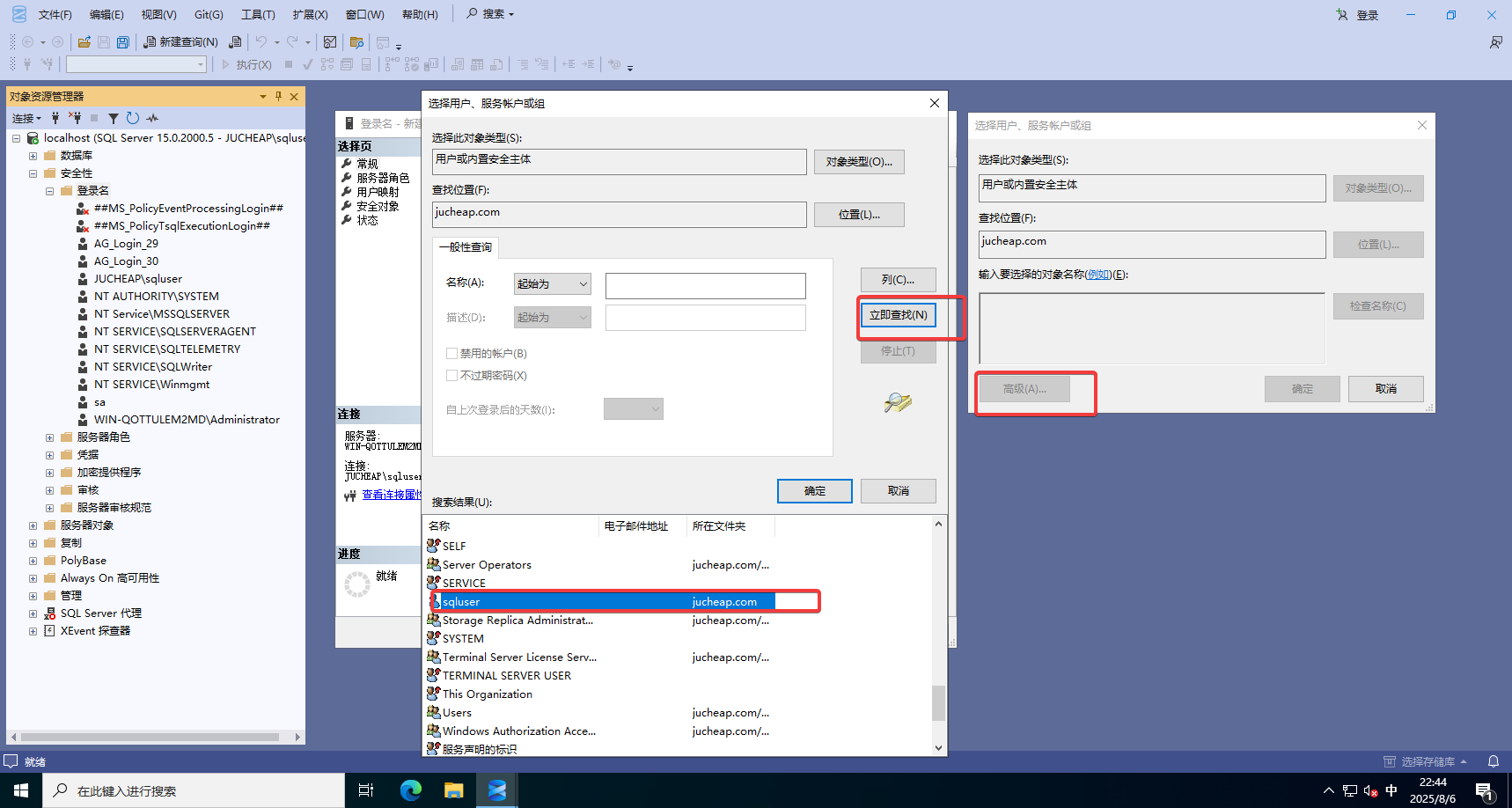Open the 连接 dropdown in Object Explorer

point(26,118)
